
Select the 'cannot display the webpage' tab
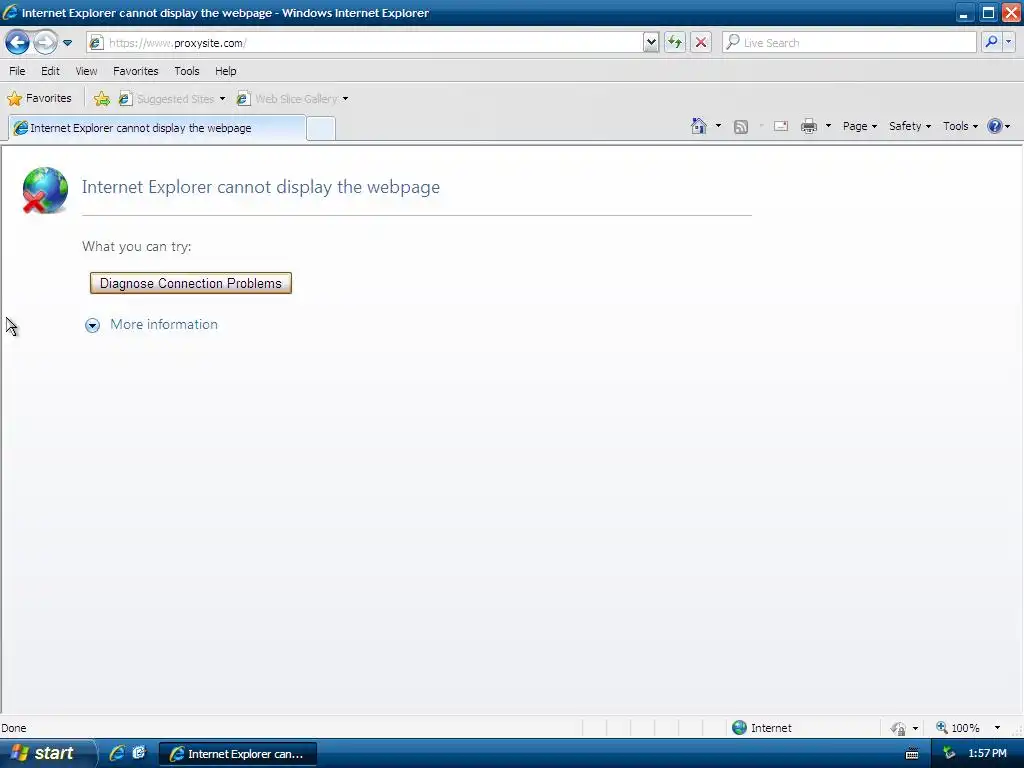click(157, 128)
